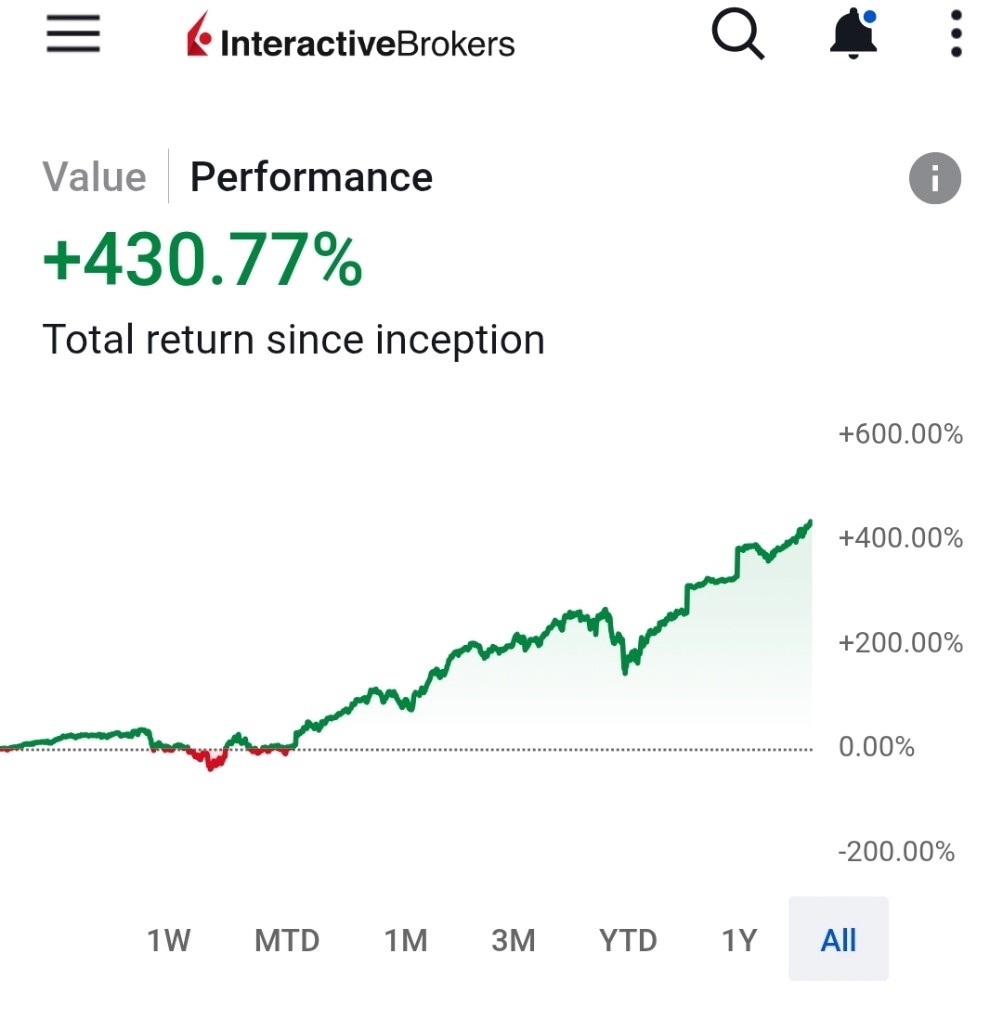Screen dimensions: 1003x1018
Task: Choose the YTD chart period
Action: [x=628, y=940]
